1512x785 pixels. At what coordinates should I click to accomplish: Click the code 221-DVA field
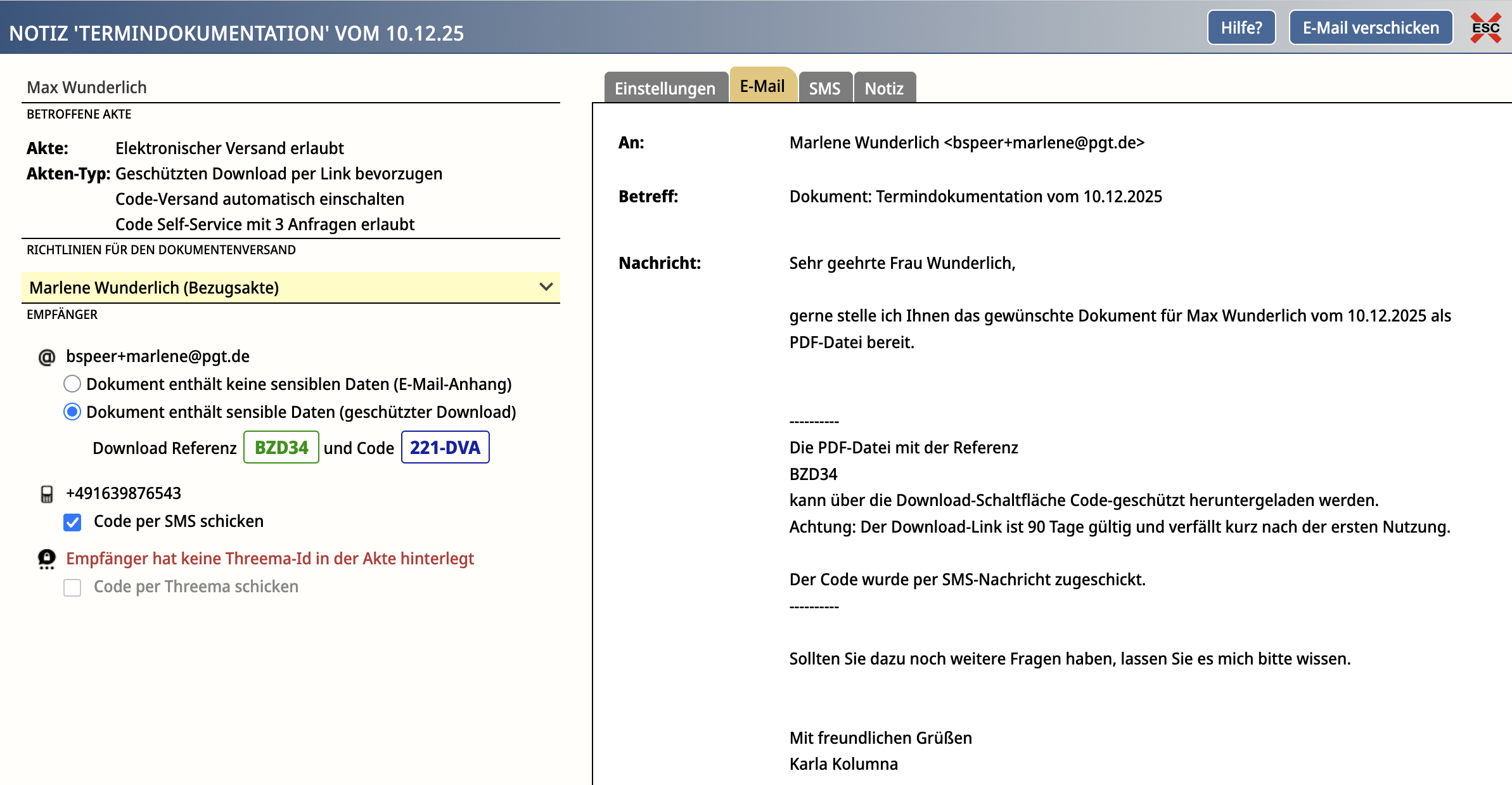445,448
